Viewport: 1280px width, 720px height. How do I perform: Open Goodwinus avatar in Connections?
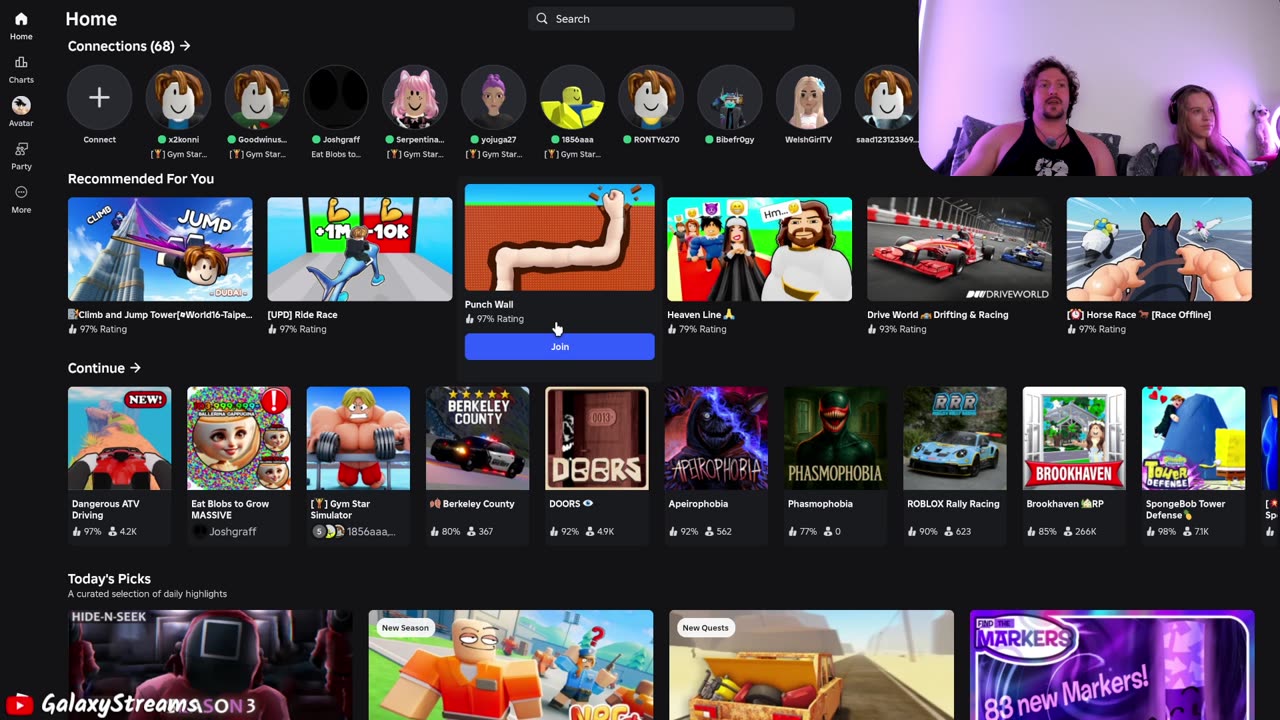click(257, 97)
